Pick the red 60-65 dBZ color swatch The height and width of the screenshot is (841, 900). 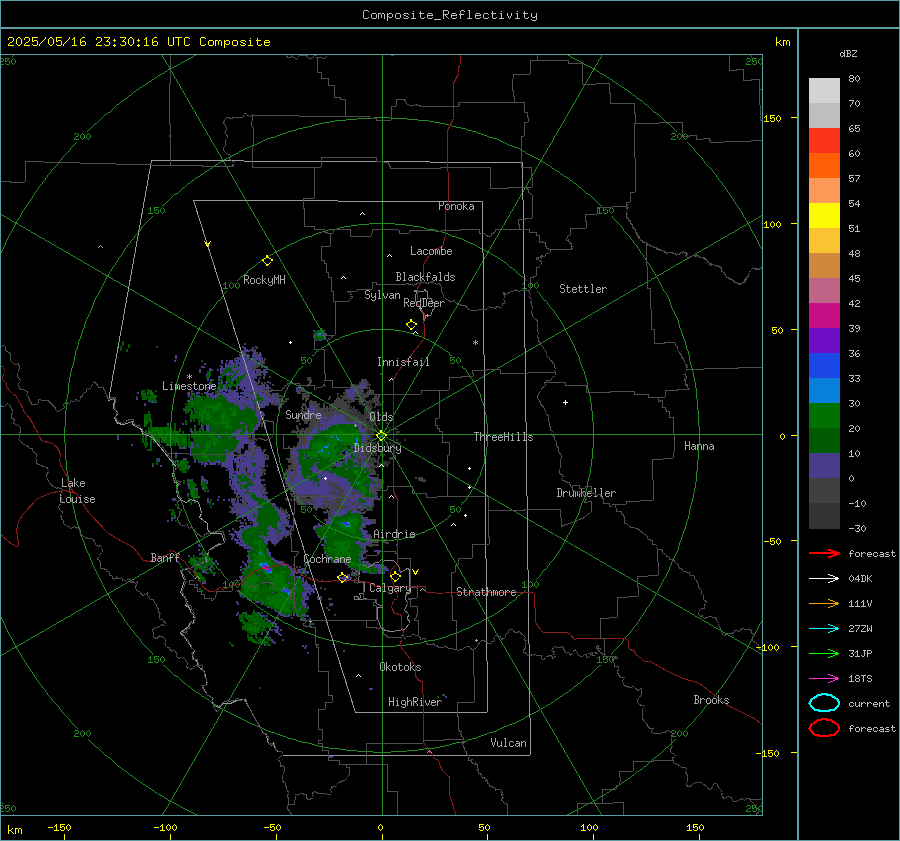pyautogui.click(x=824, y=141)
